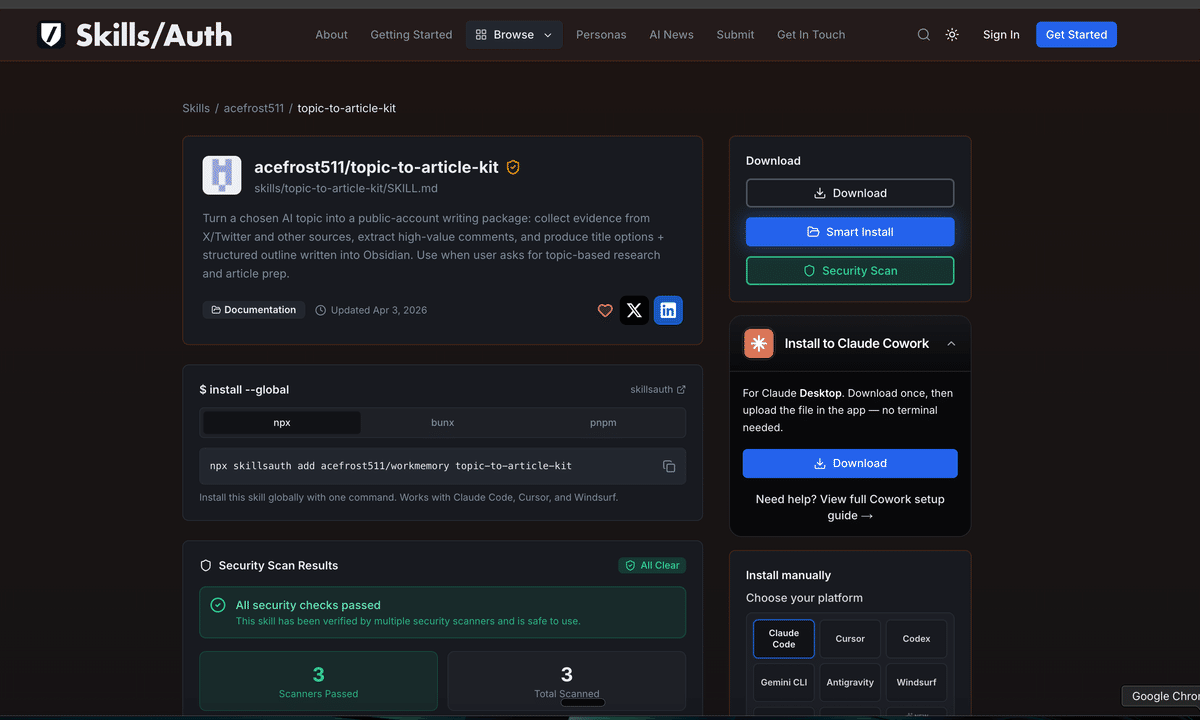Select the Gemini CLI platform

coord(784,682)
